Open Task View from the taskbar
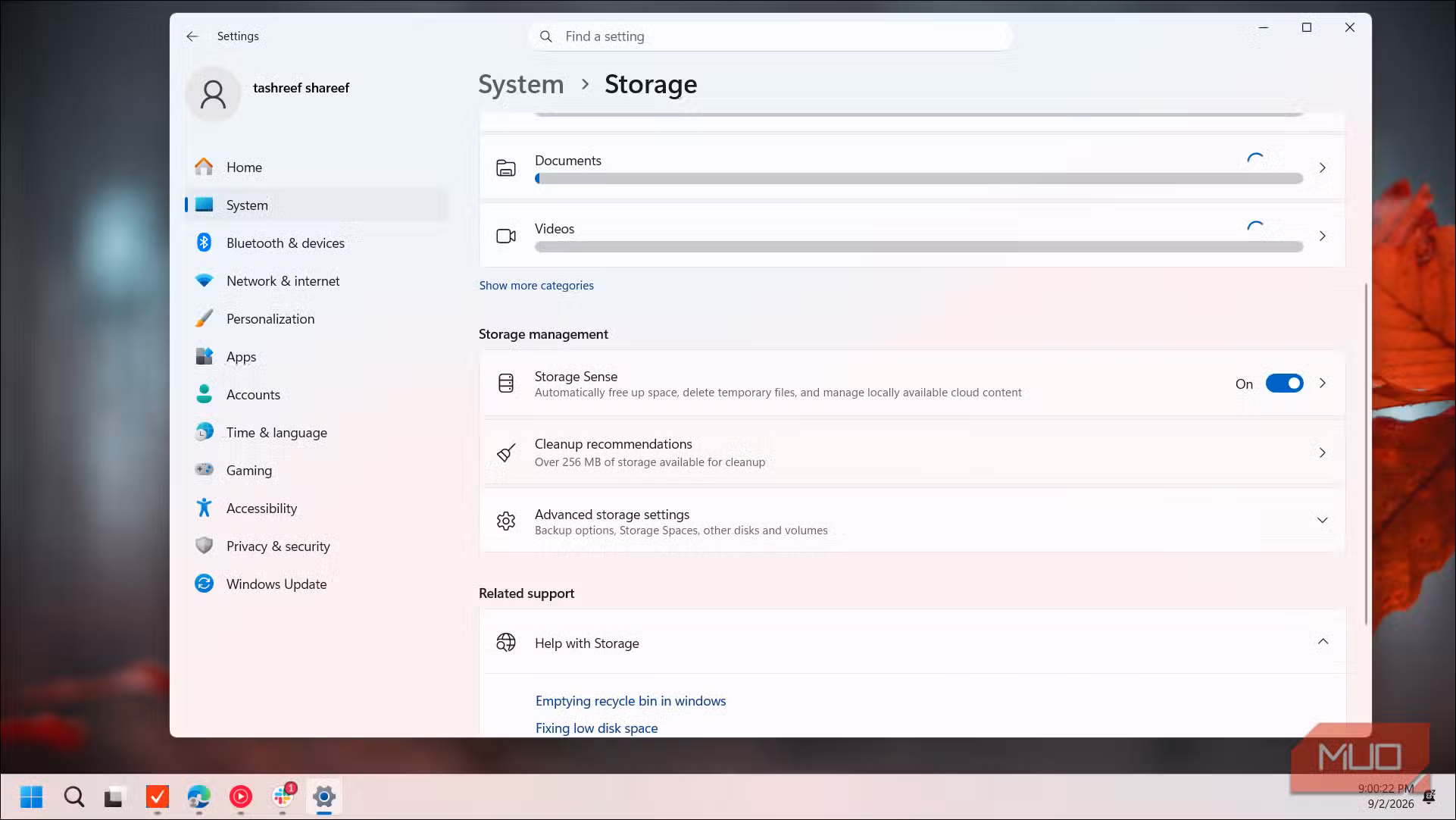Viewport: 1456px width, 820px height. point(114,797)
